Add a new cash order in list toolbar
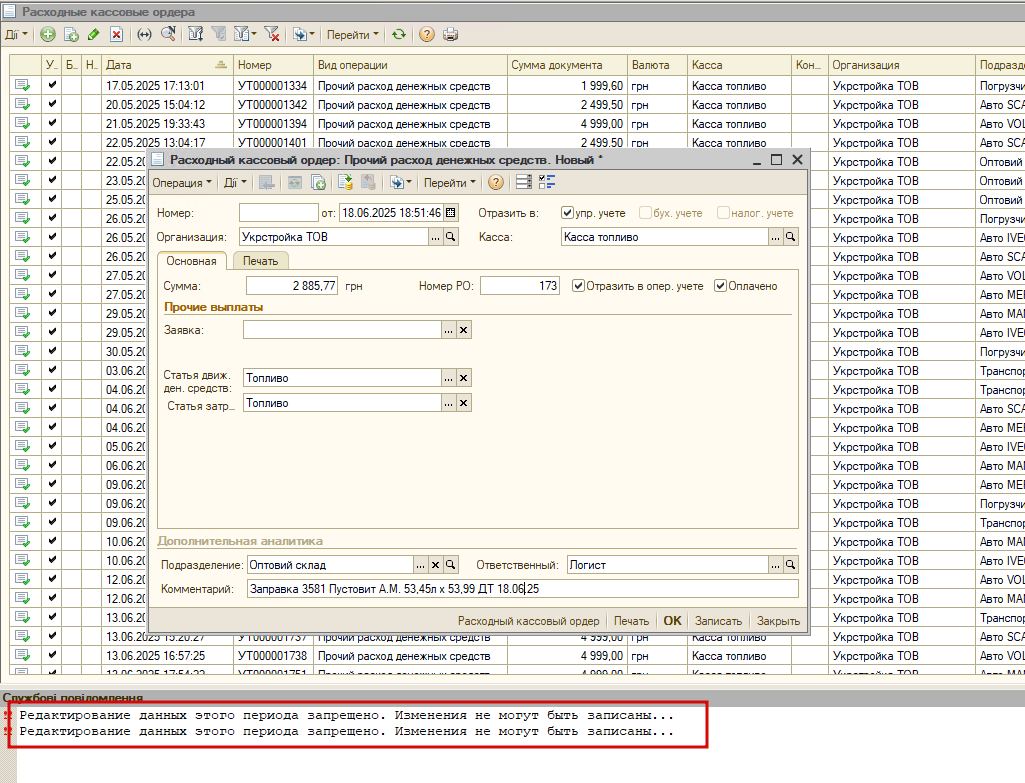The image size is (1025, 783). point(48,35)
